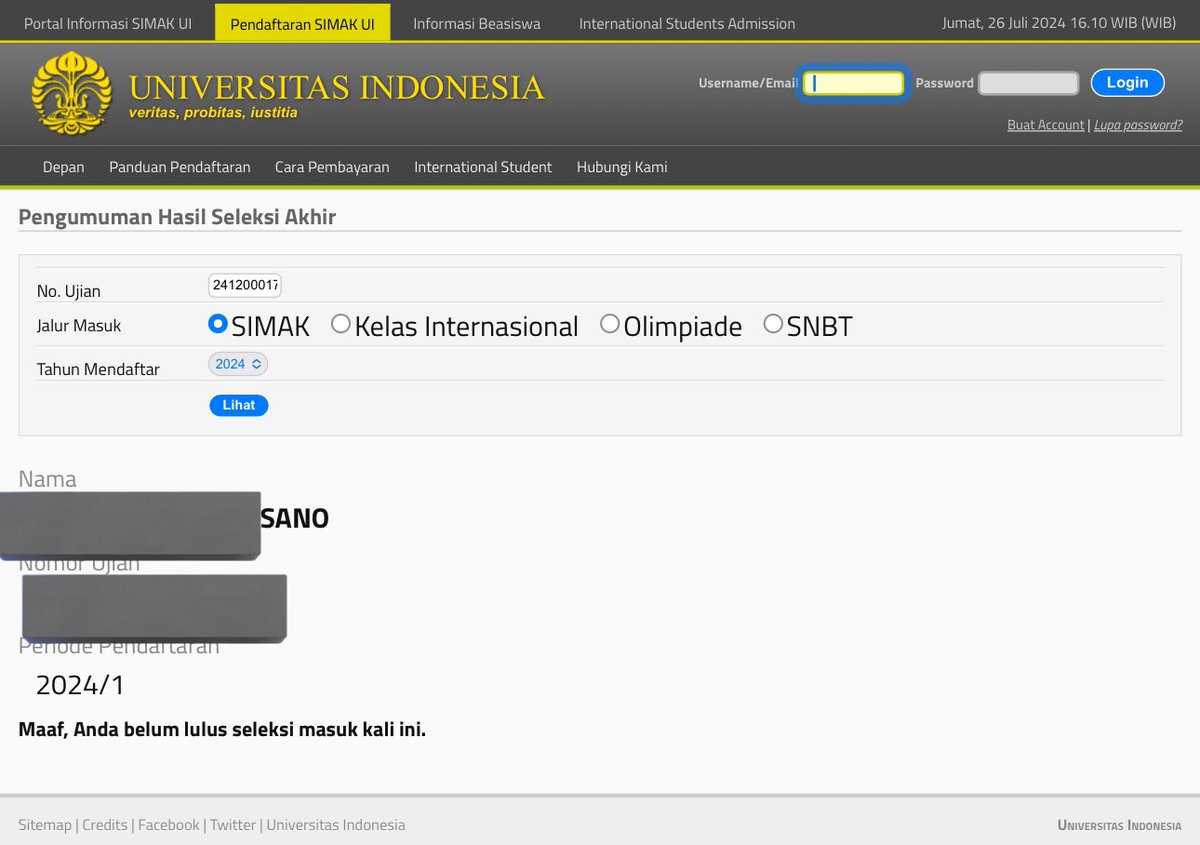Click the UNIVERSITAS INDONESIA header title
The image size is (1200, 845).
[x=337, y=87]
